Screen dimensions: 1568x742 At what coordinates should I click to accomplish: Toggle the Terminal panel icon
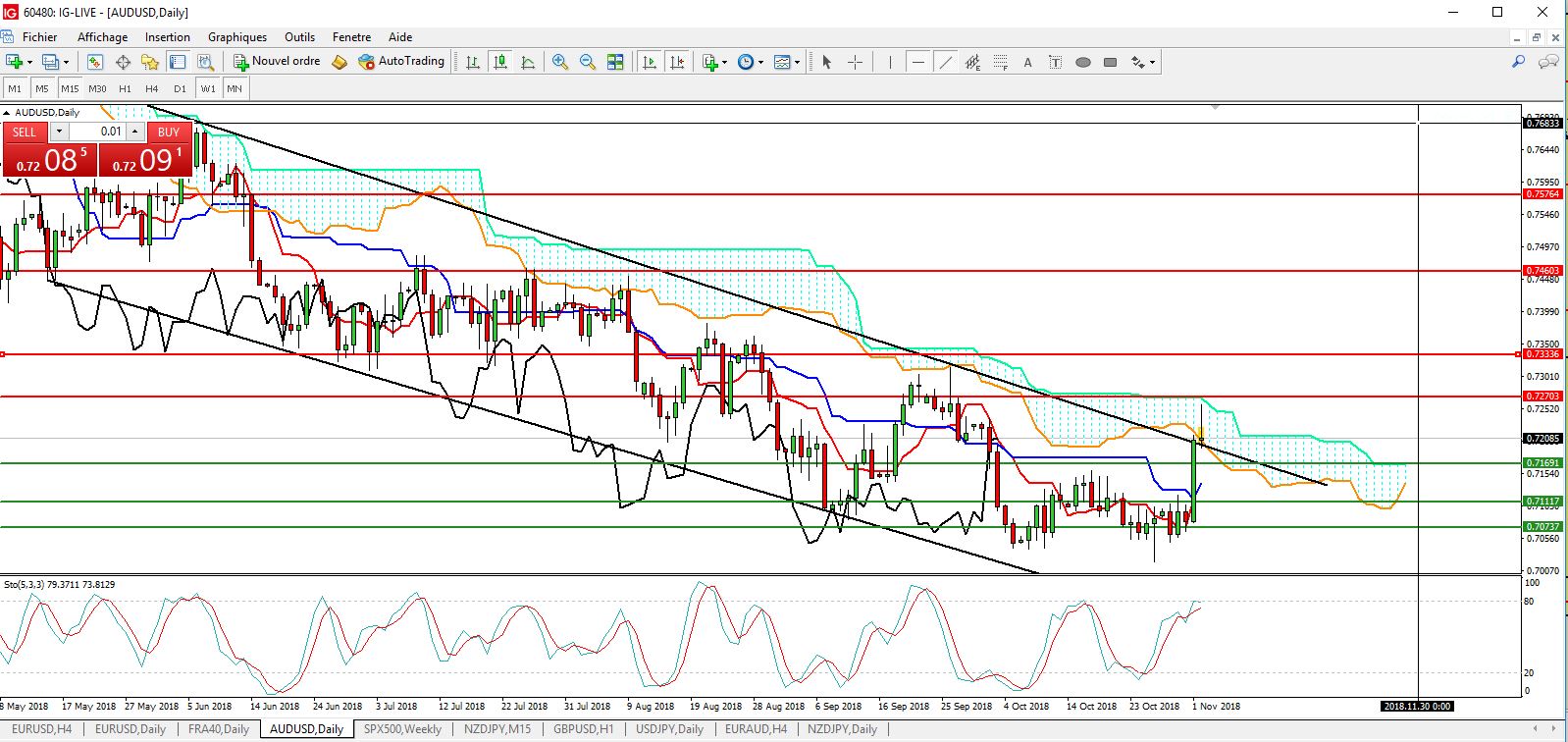178,62
